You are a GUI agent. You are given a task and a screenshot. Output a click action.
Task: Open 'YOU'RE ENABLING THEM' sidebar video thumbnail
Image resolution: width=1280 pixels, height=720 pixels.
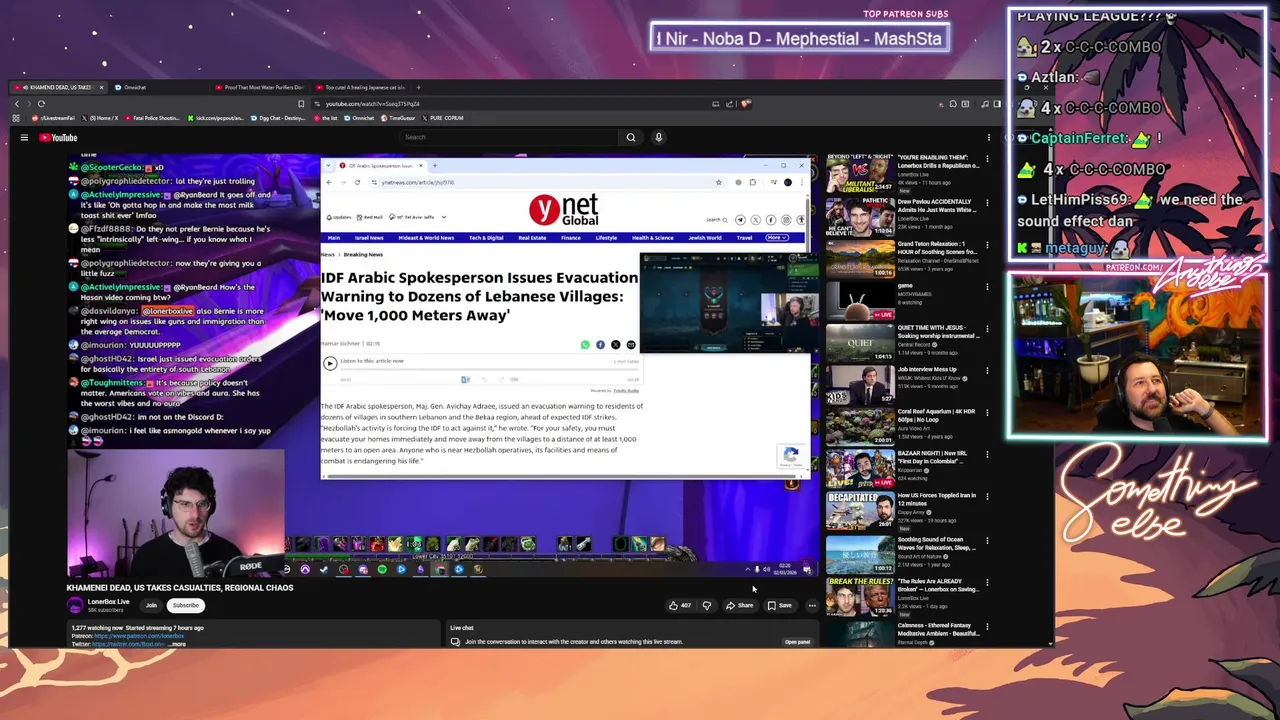click(859, 172)
